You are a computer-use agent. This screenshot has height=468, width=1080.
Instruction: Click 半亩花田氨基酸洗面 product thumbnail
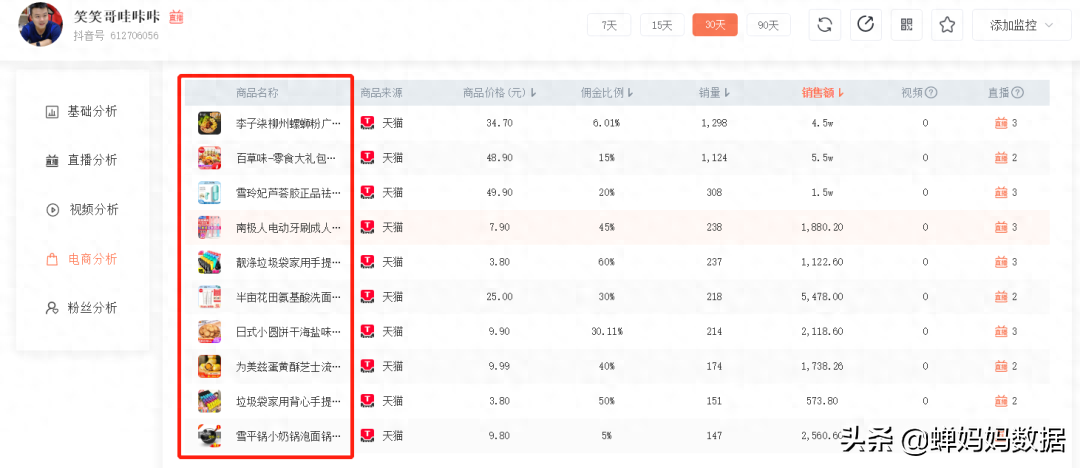click(x=209, y=296)
